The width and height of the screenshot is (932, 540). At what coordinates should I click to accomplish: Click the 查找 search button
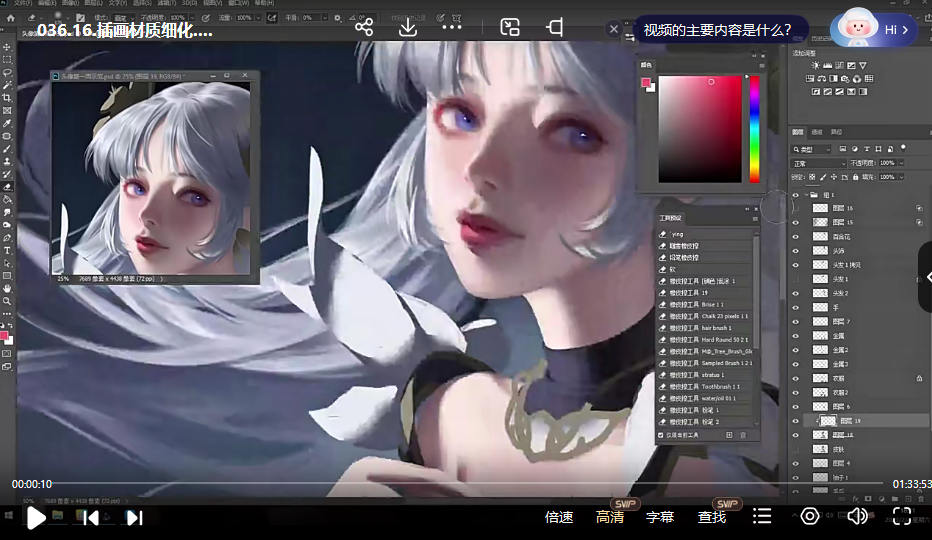point(712,517)
